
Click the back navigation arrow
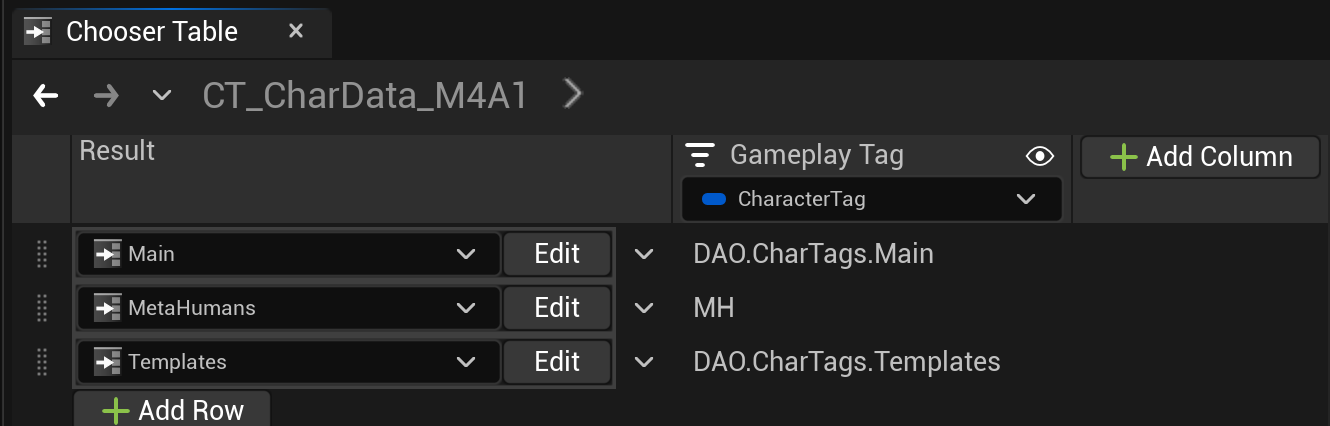point(46,95)
